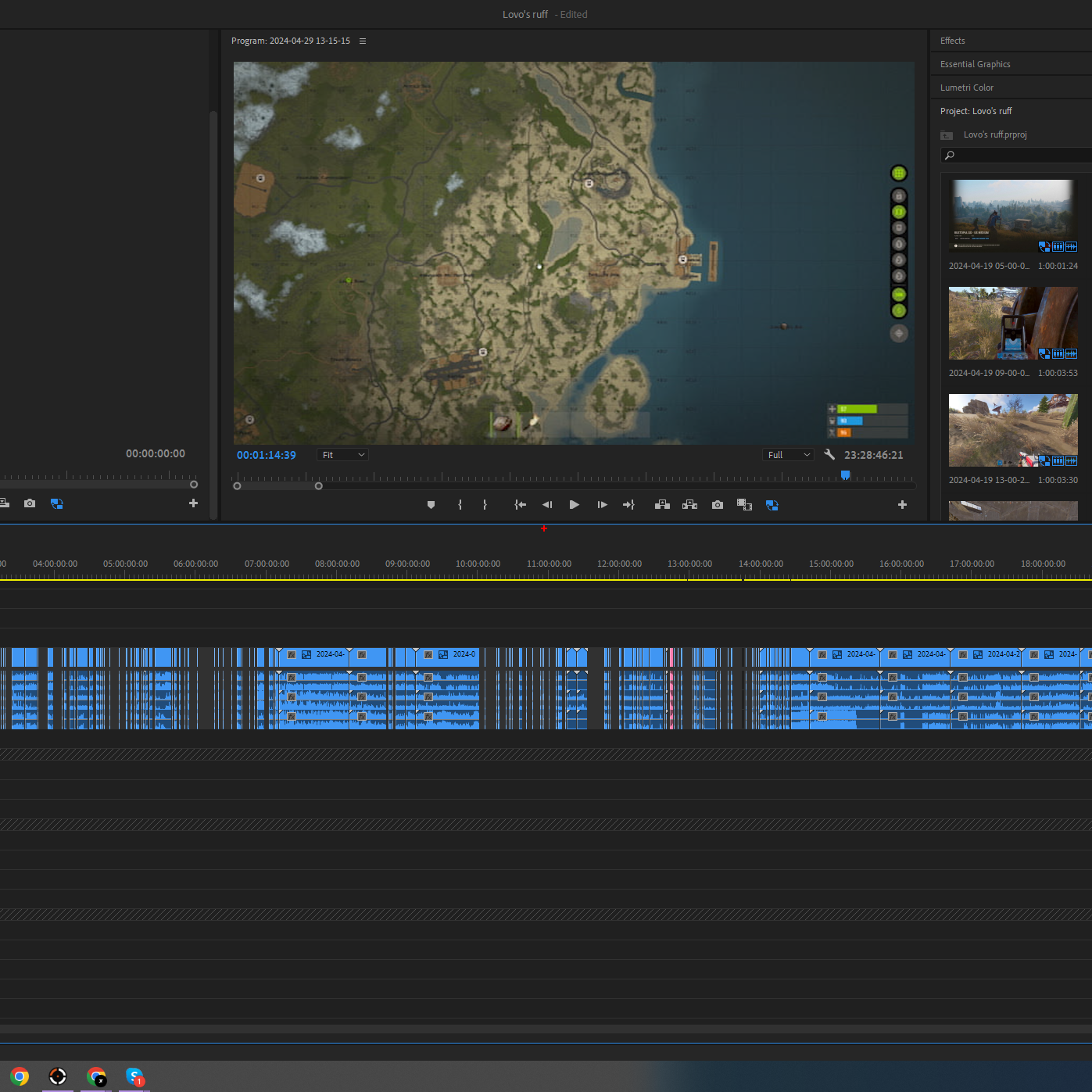Screen dimensions: 1092x1092
Task: Step forward one frame
Action: [602, 505]
